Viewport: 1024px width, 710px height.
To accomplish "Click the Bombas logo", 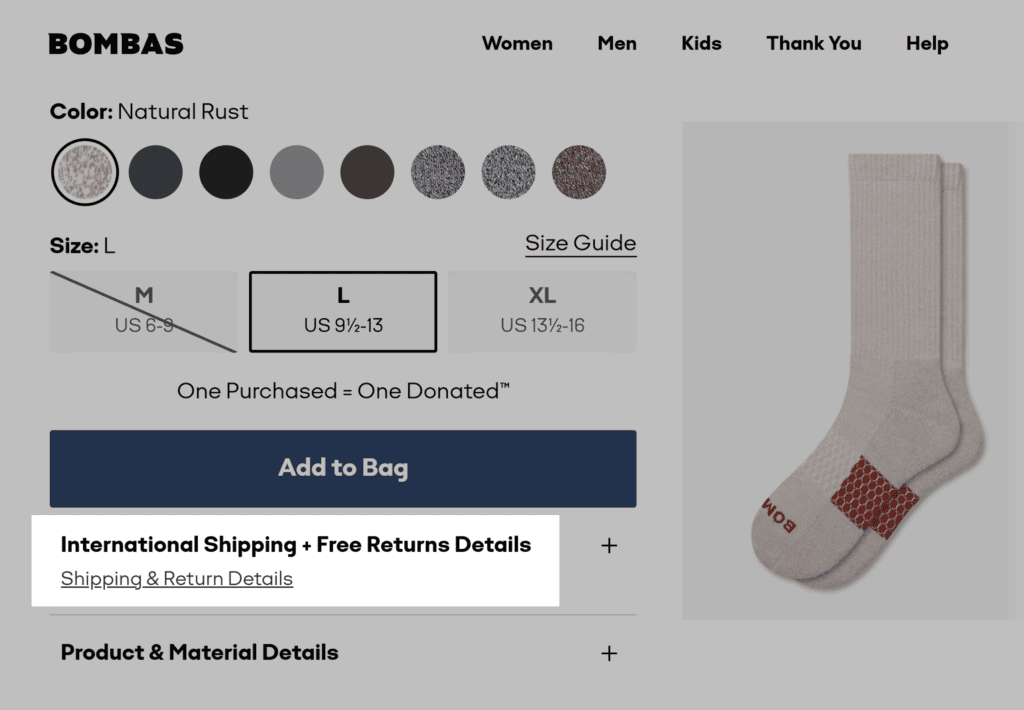I will click(114, 42).
